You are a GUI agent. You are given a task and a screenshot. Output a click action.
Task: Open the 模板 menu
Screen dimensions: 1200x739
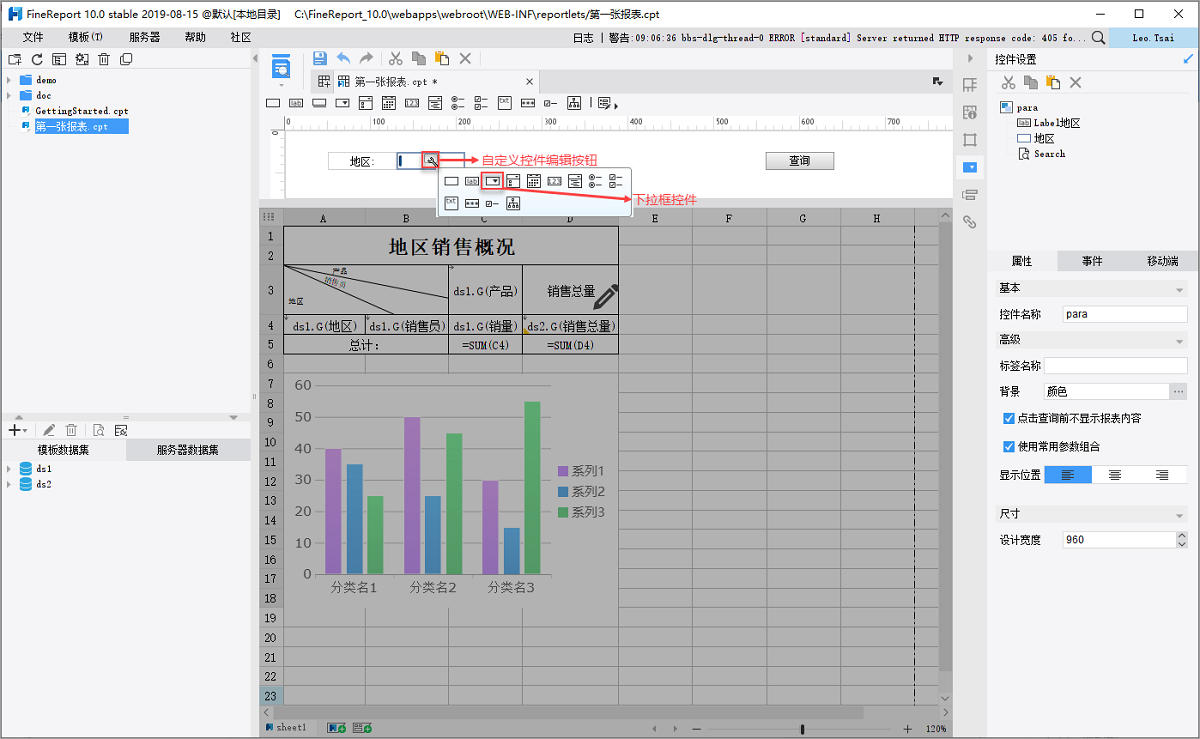85,37
